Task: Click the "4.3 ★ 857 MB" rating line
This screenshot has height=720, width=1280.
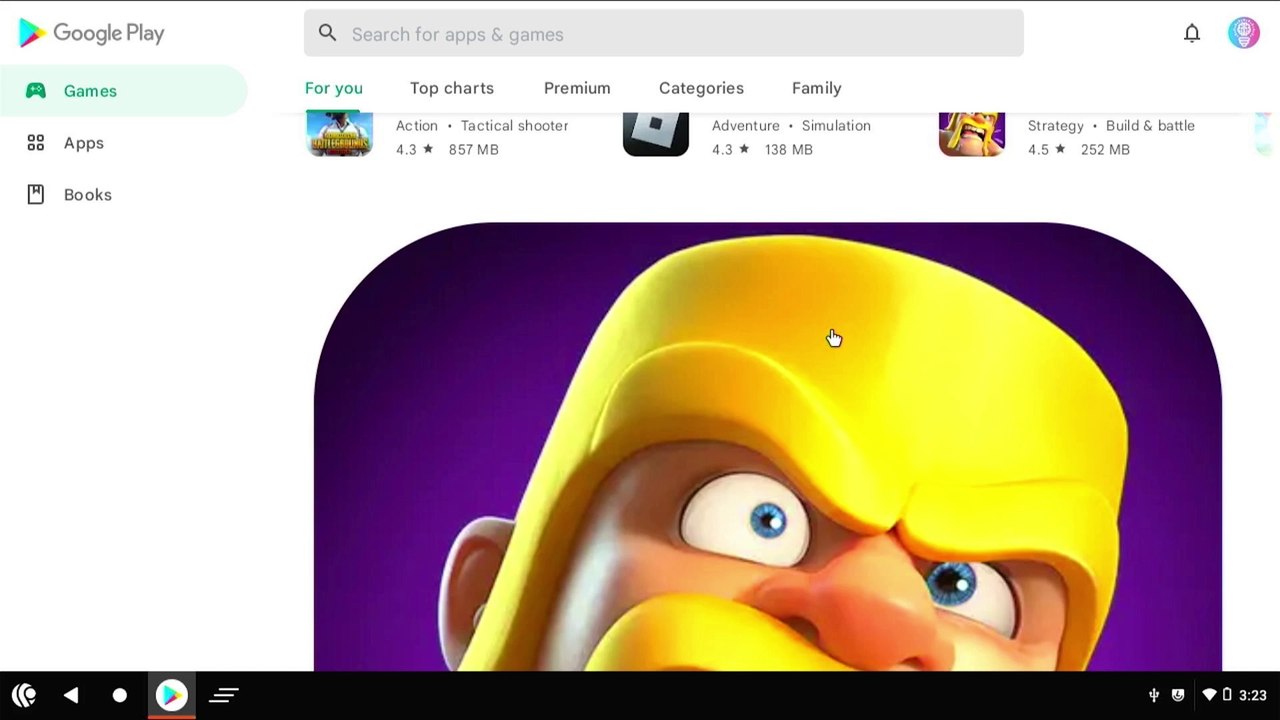Action: (x=447, y=150)
